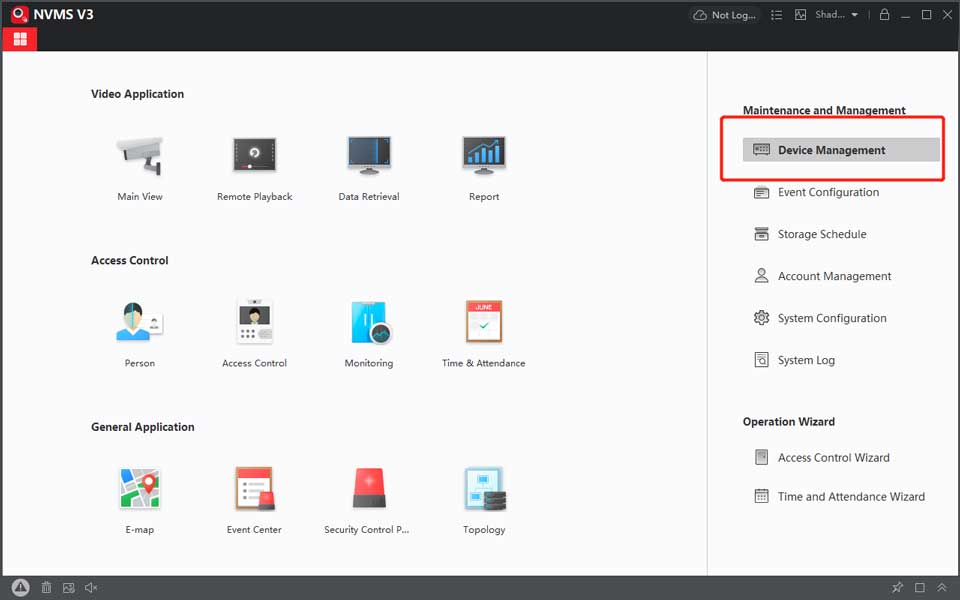Open the Data Retrieval module
Screen dimensions: 960x600
[x=369, y=156]
